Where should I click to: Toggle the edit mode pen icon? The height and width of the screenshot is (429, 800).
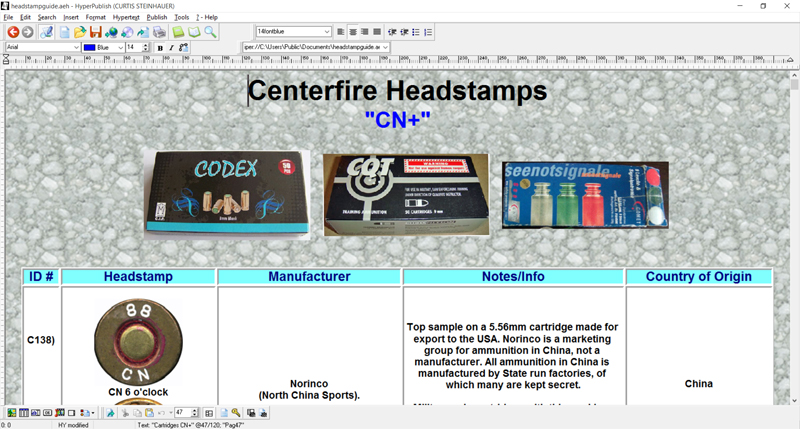point(46,32)
